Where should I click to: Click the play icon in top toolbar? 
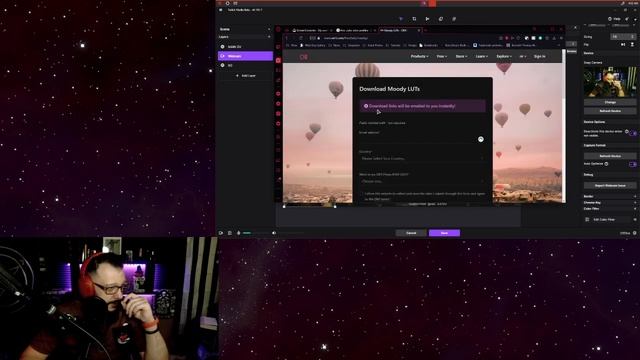427,19
